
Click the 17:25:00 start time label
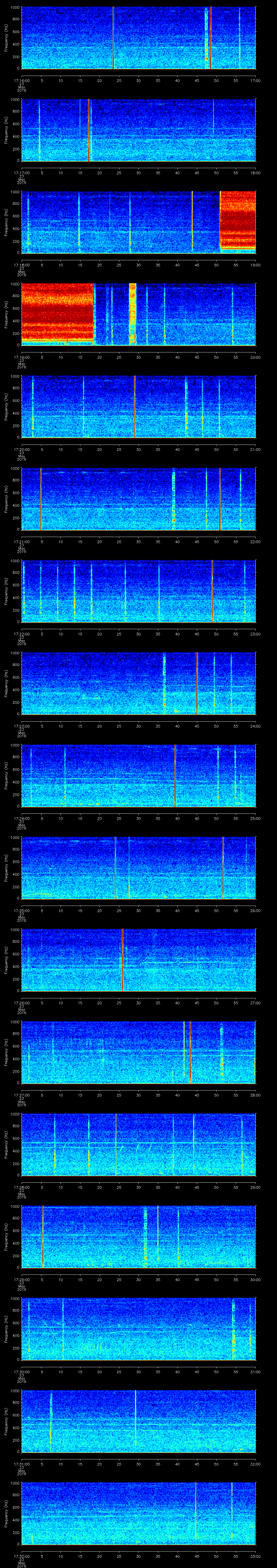pos(21,910)
